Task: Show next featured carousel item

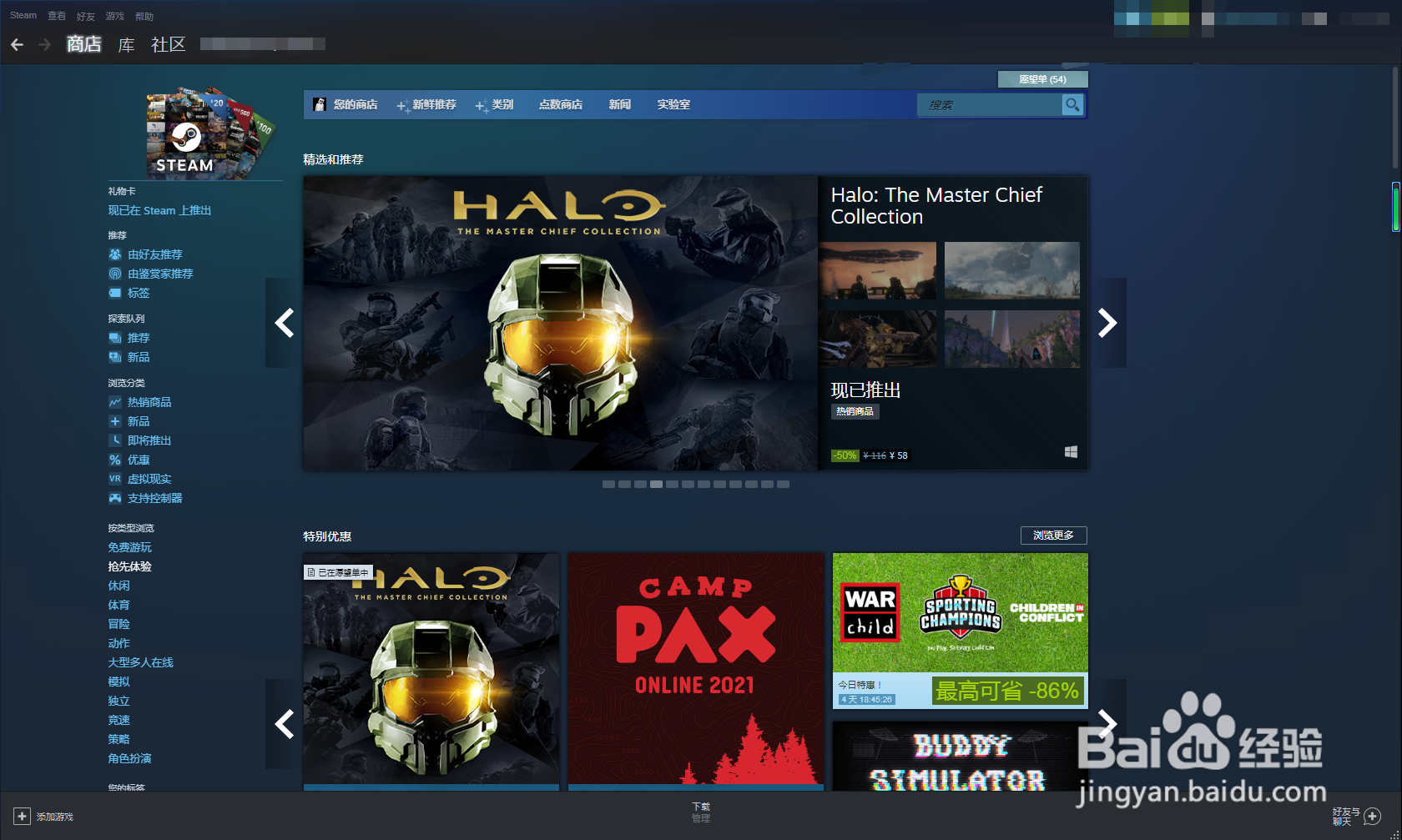Action: tap(1107, 323)
